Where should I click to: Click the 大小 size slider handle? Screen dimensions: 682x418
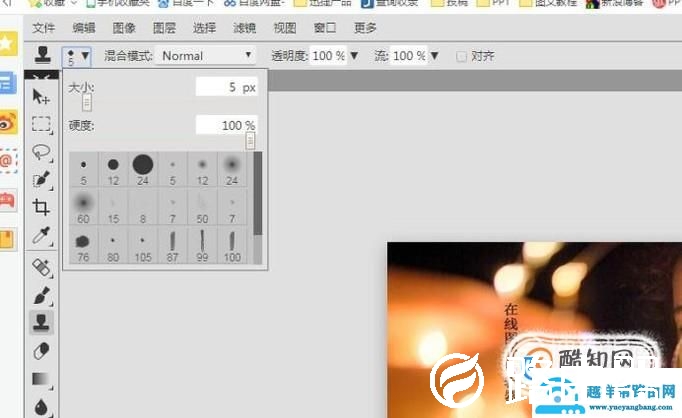tap(87, 102)
